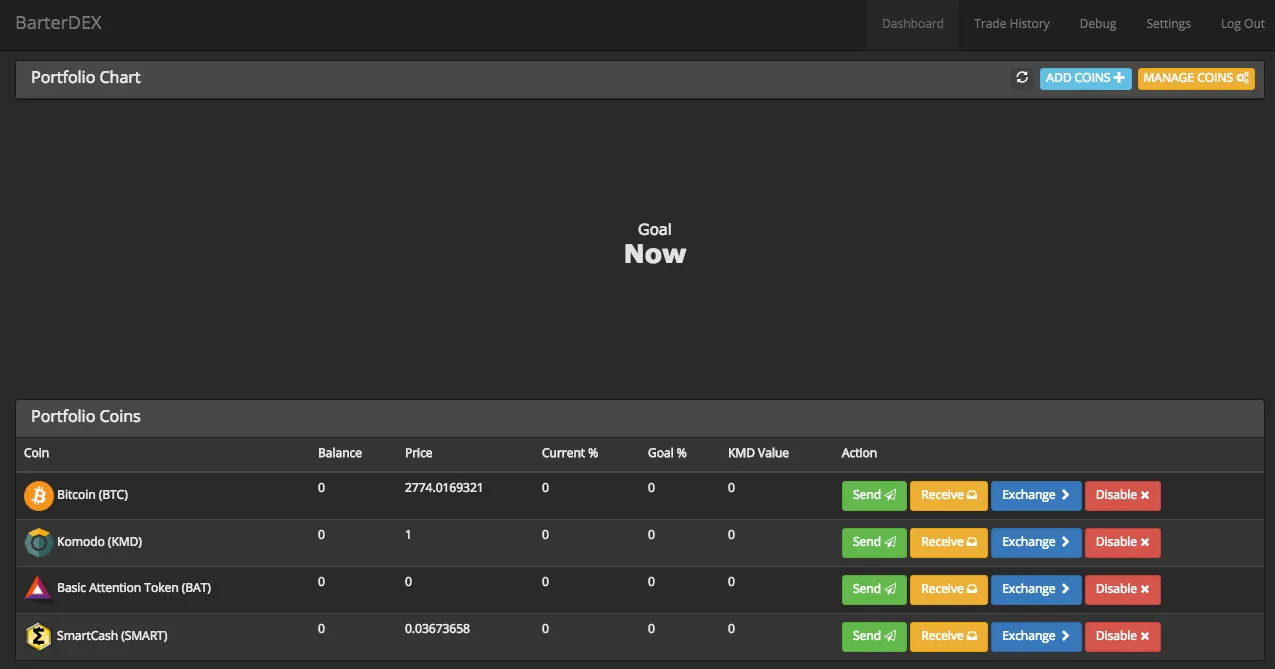Send Bitcoin (BTC)
Viewport: 1275px width, 669px height.
click(874, 496)
